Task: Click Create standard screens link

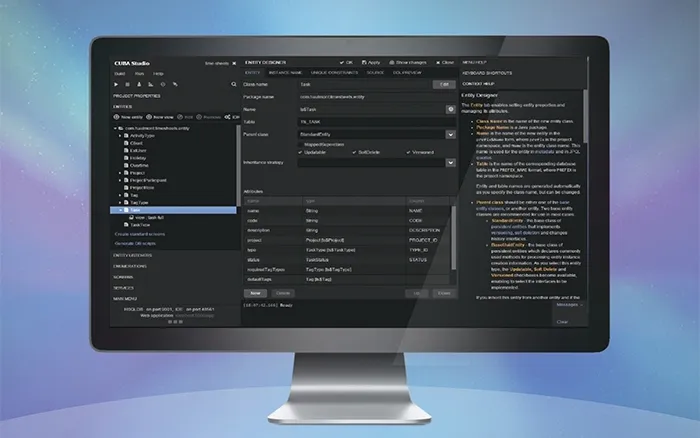Action: pos(140,234)
